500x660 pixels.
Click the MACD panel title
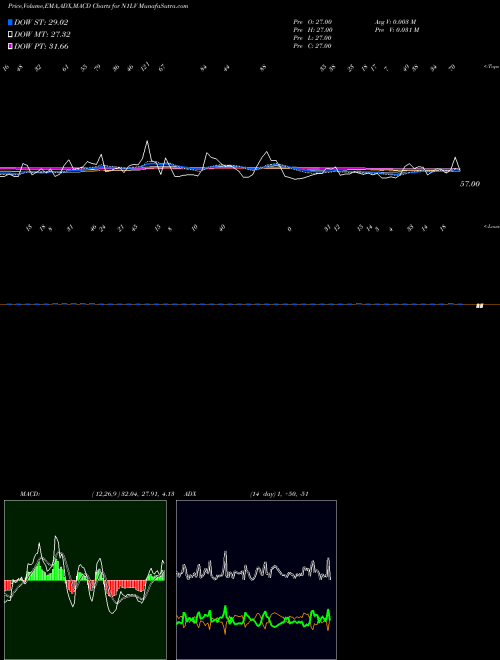[30, 494]
